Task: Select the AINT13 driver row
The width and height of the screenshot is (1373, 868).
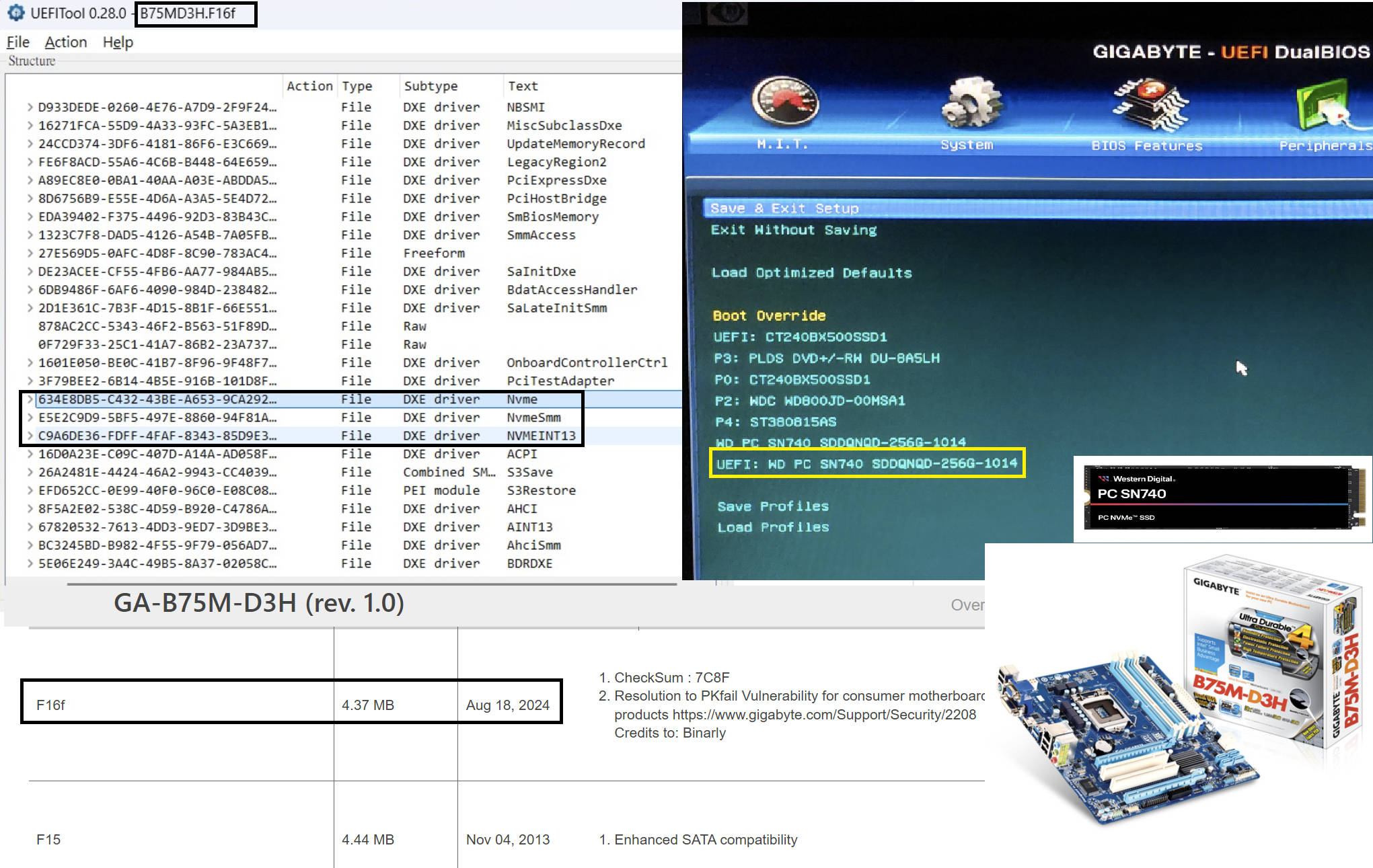Action: (x=344, y=526)
